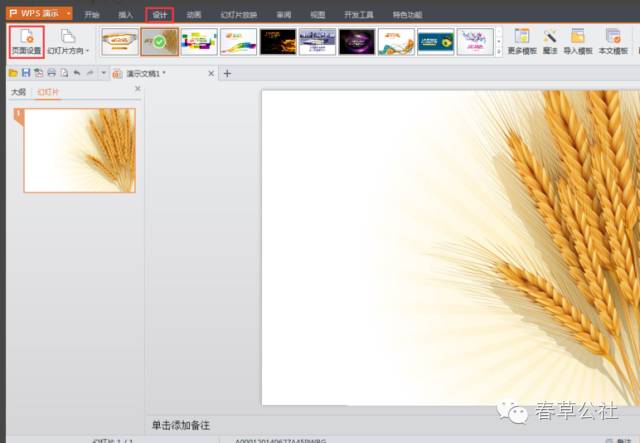Click the main slide canvas

pyautogui.click(x=451, y=247)
